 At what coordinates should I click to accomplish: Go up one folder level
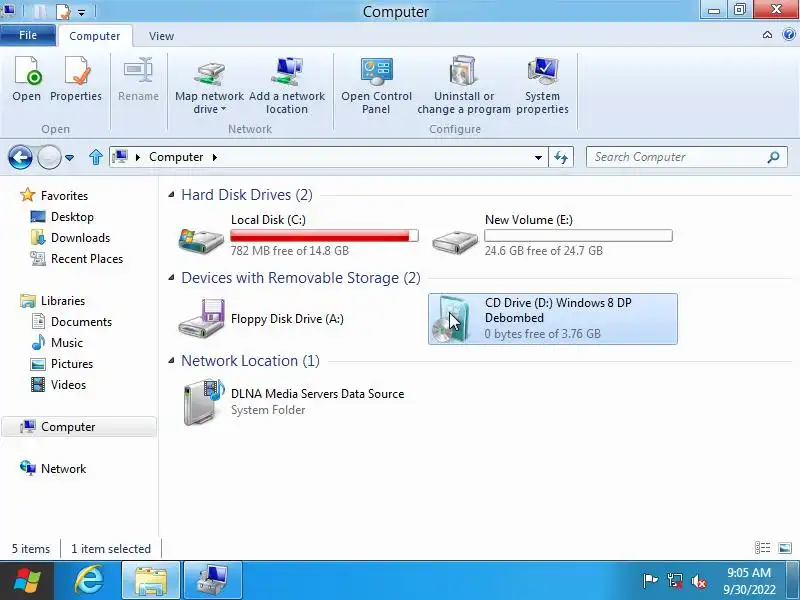point(95,157)
